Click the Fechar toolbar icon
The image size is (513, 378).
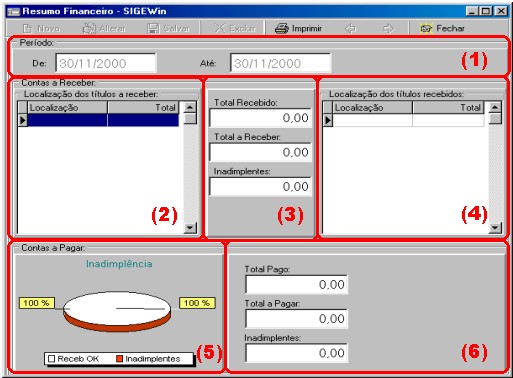point(426,29)
